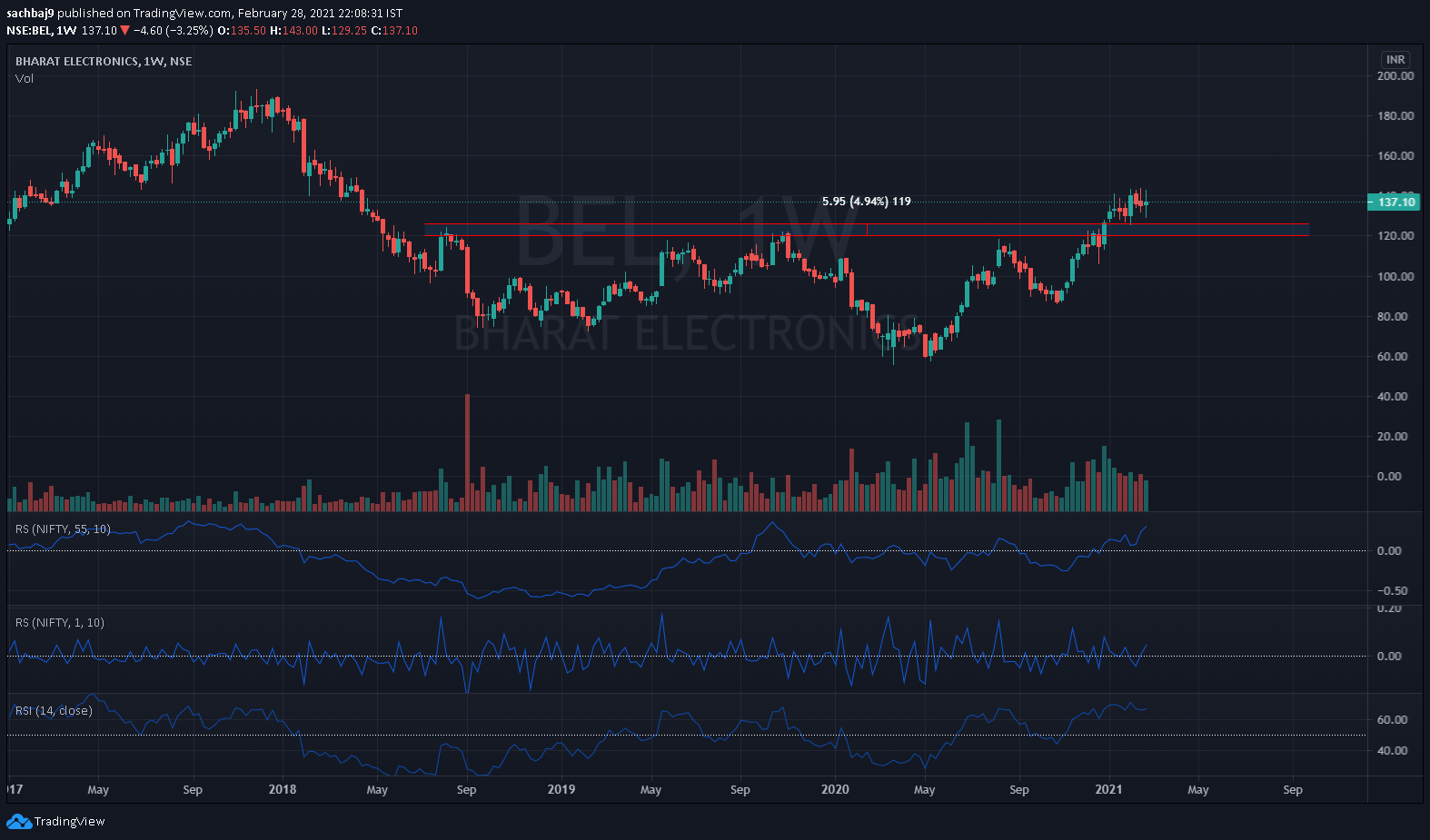Click the TradingView logo icon
1430x840 pixels.
click(x=18, y=821)
